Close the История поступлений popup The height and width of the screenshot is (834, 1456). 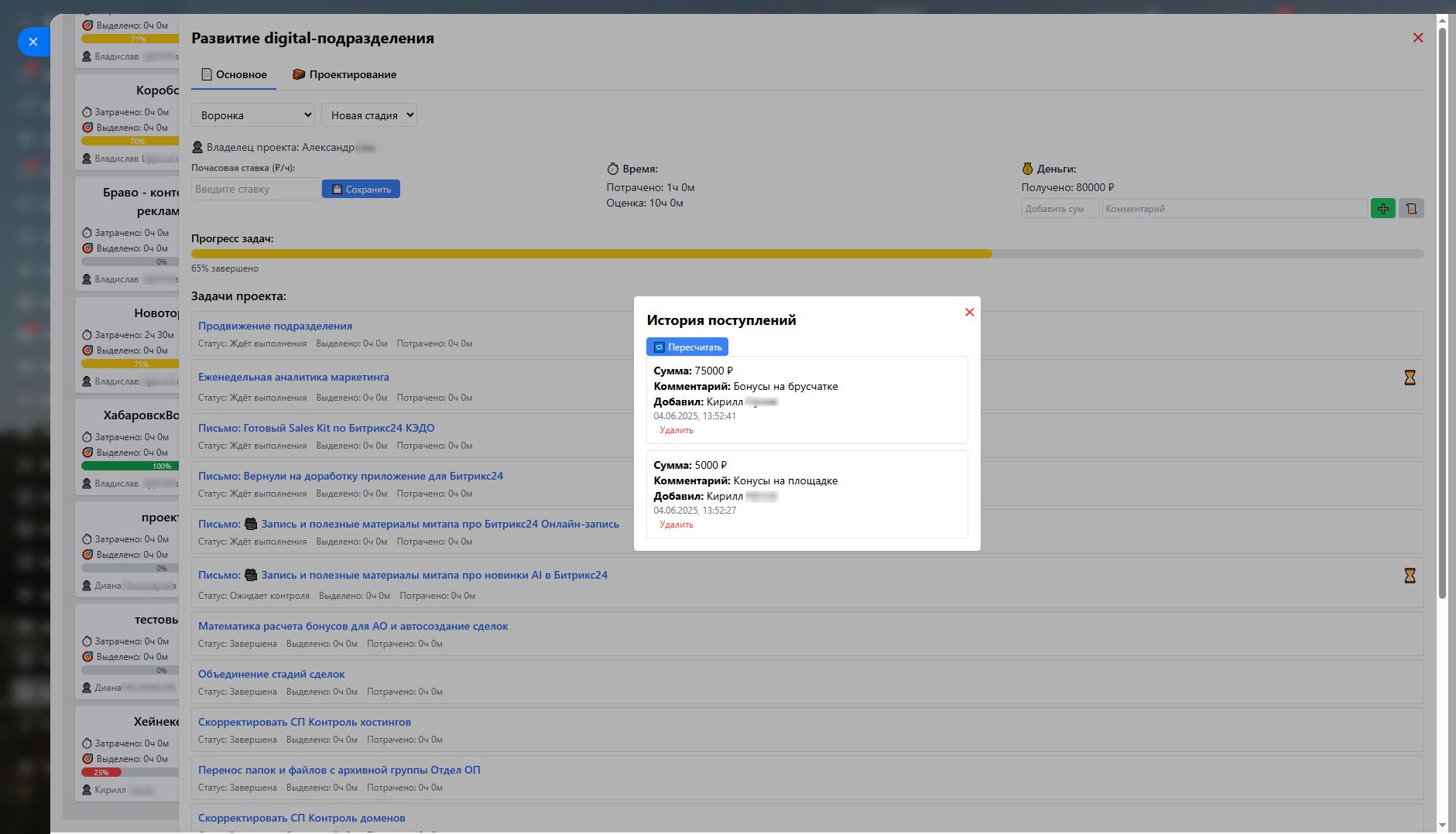pyautogui.click(x=969, y=313)
